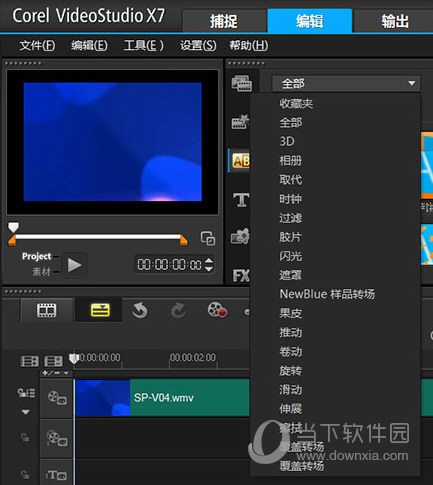Choose the 时钟 transition category
Image resolution: width=433 pixels, height=485 pixels.
coord(291,199)
